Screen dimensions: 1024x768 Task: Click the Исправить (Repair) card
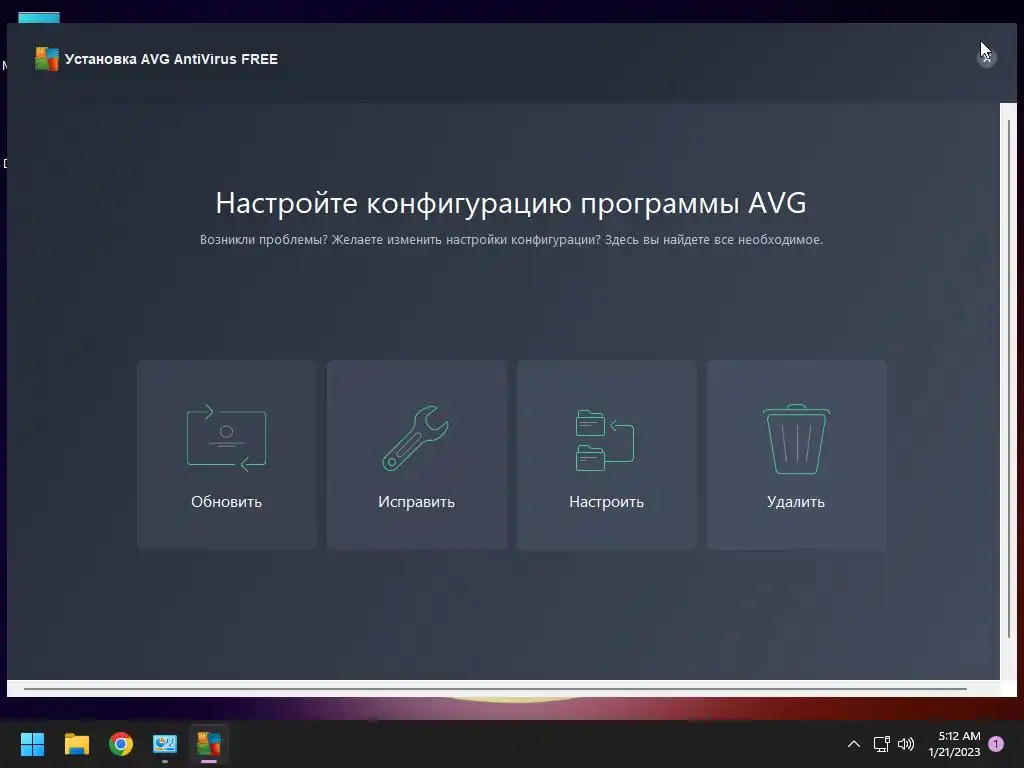[x=417, y=455]
